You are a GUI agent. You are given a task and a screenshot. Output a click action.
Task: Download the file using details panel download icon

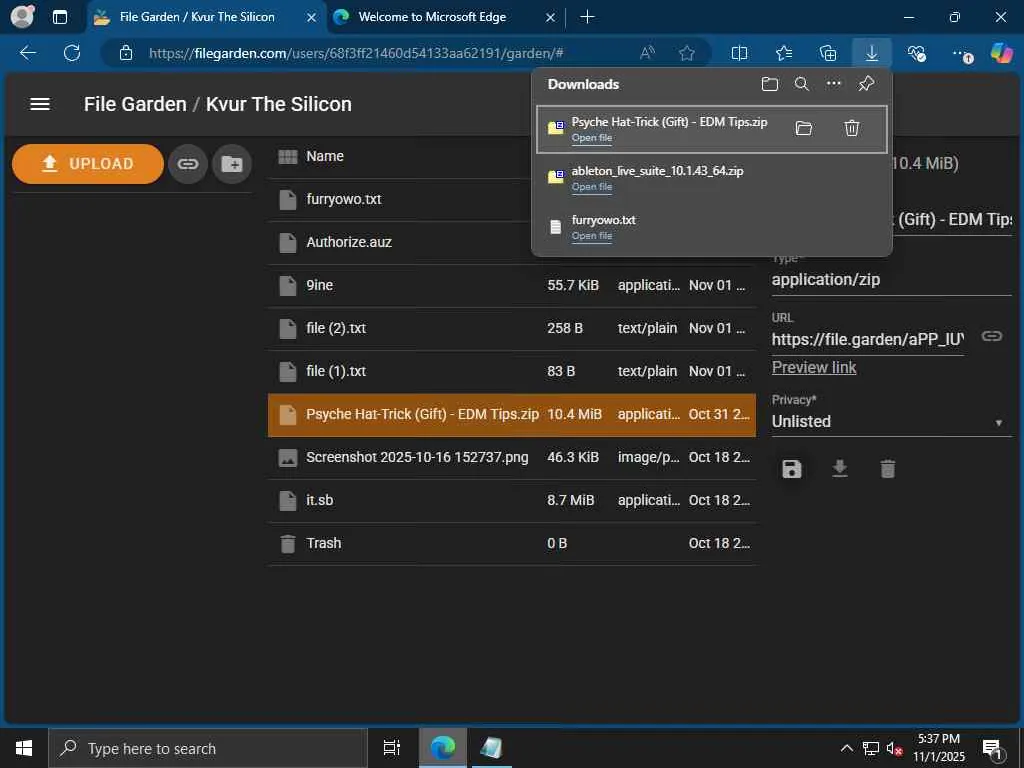point(840,469)
